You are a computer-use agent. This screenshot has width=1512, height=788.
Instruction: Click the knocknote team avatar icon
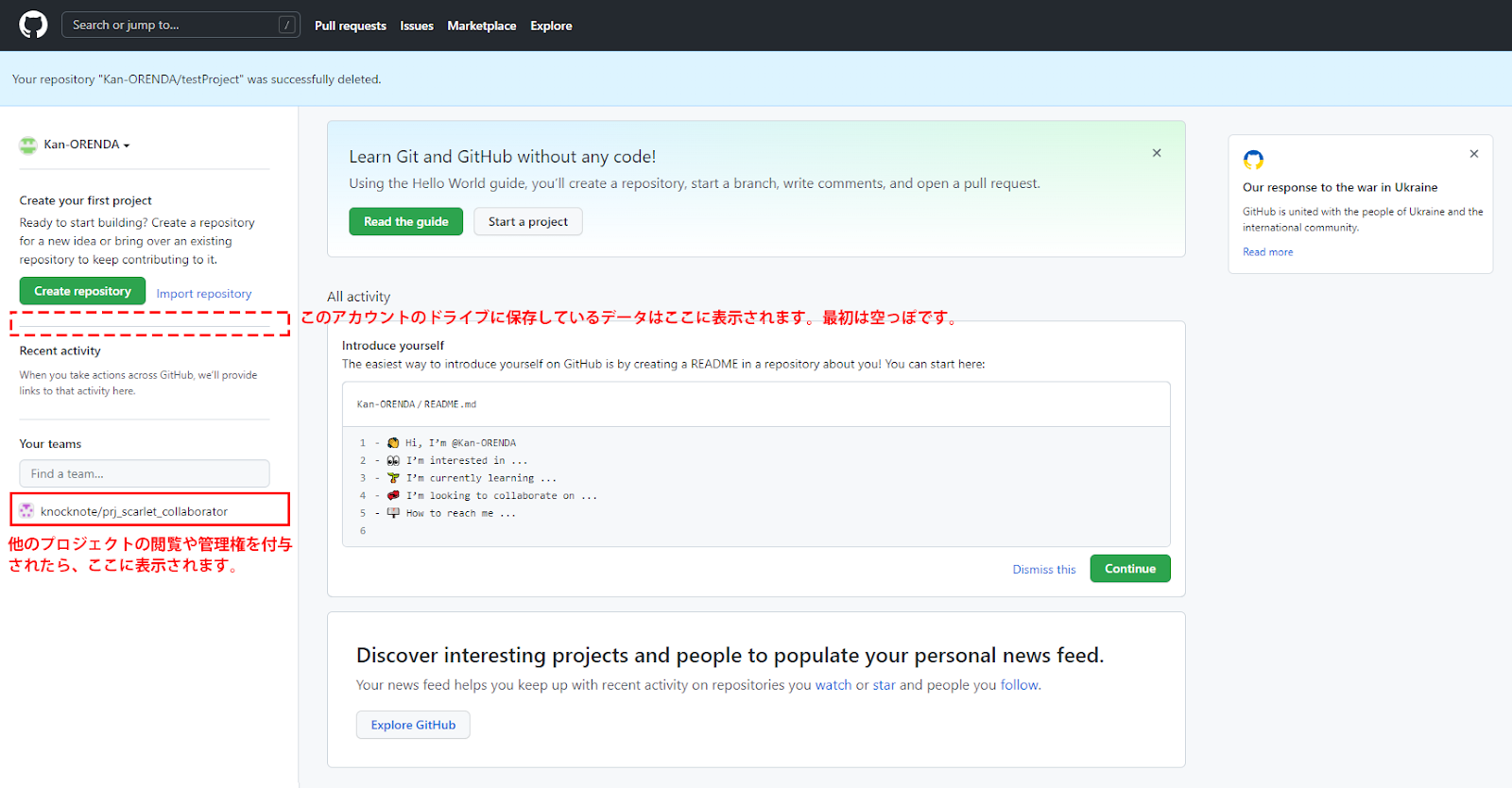tap(26, 511)
